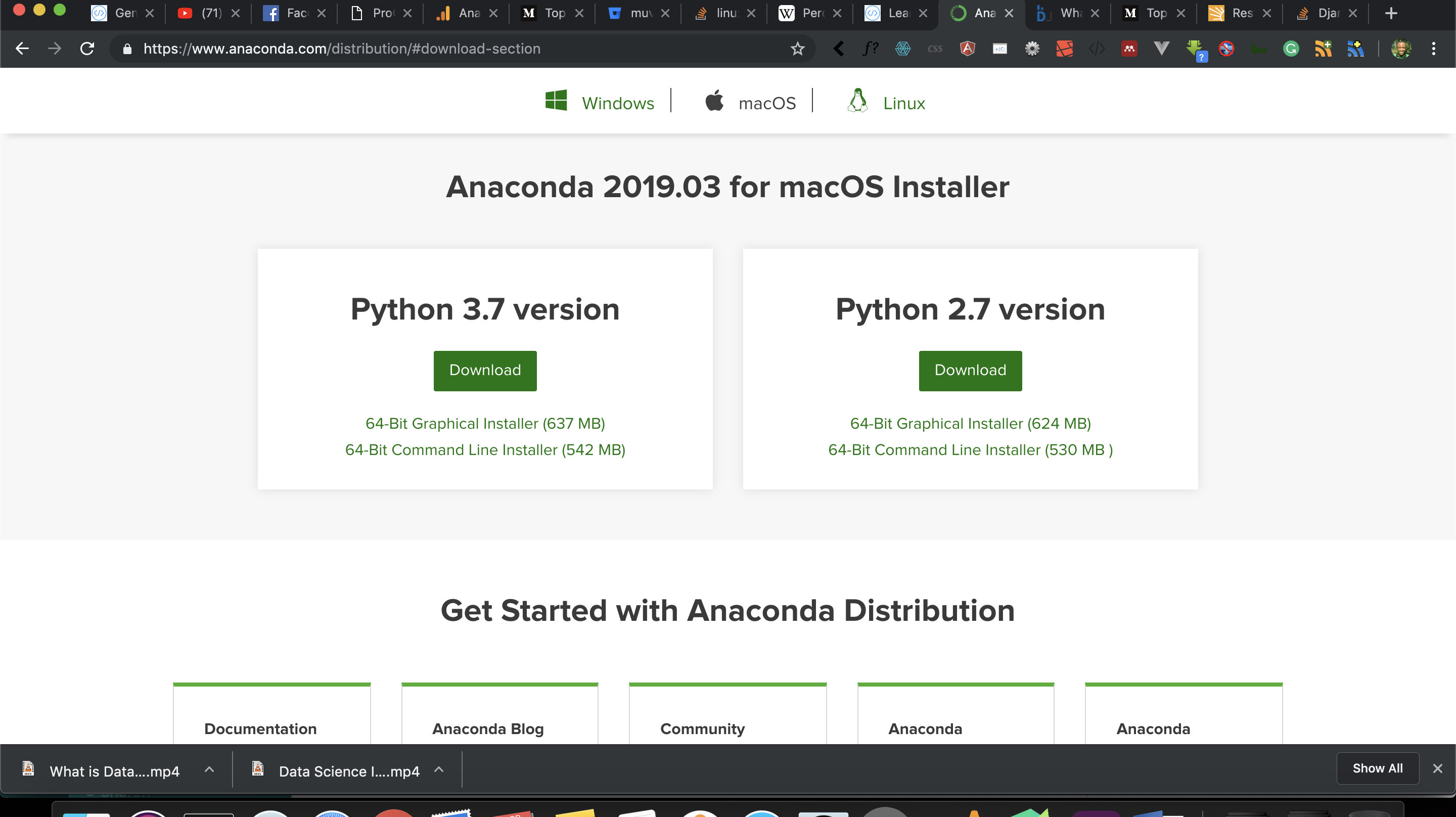Image resolution: width=1456 pixels, height=817 pixels.
Task: Open the blue RSS feed extension
Action: tap(1355, 49)
